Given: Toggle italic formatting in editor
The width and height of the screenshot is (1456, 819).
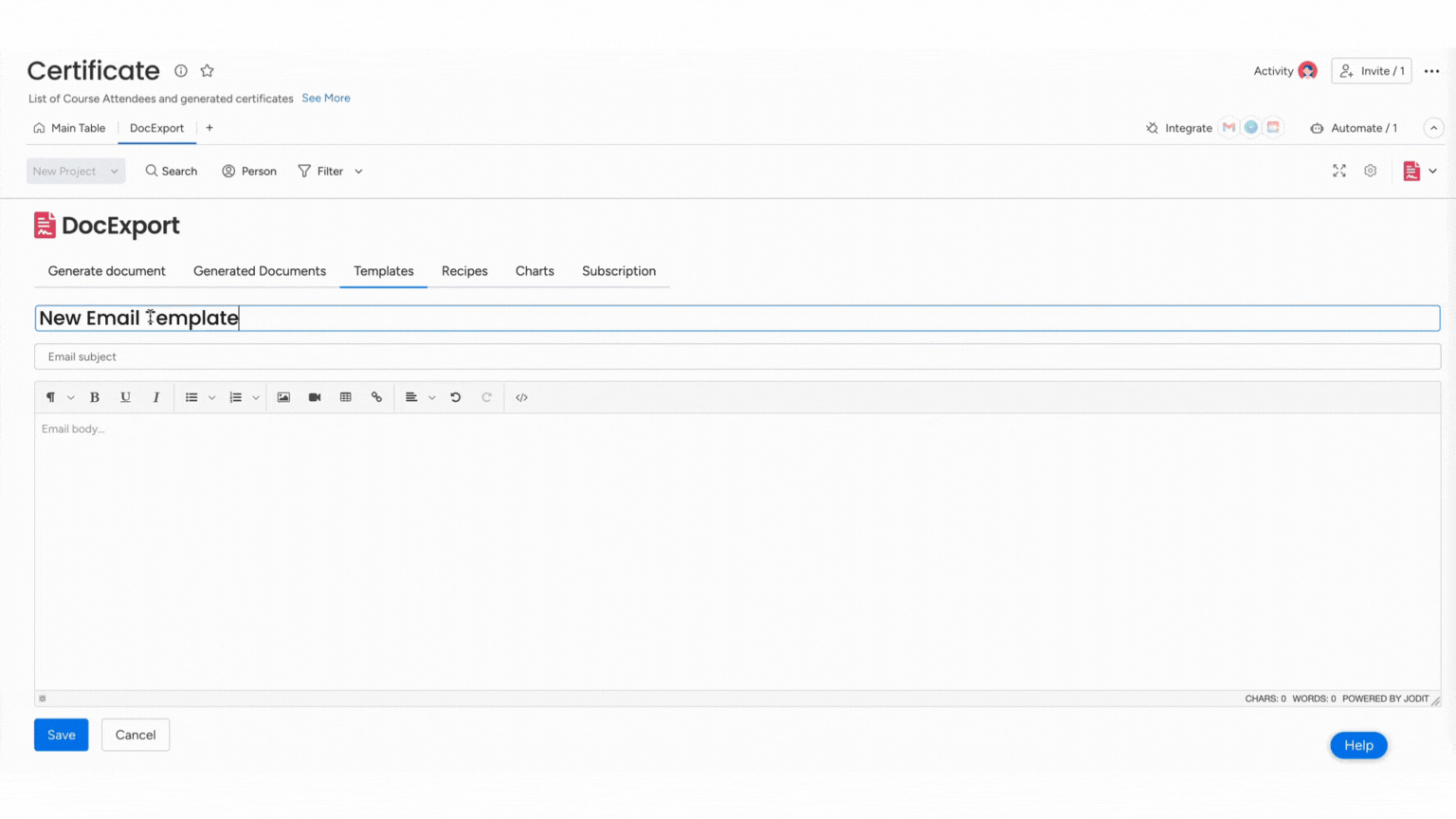Looking at the screenshot, I should (156, 397).
